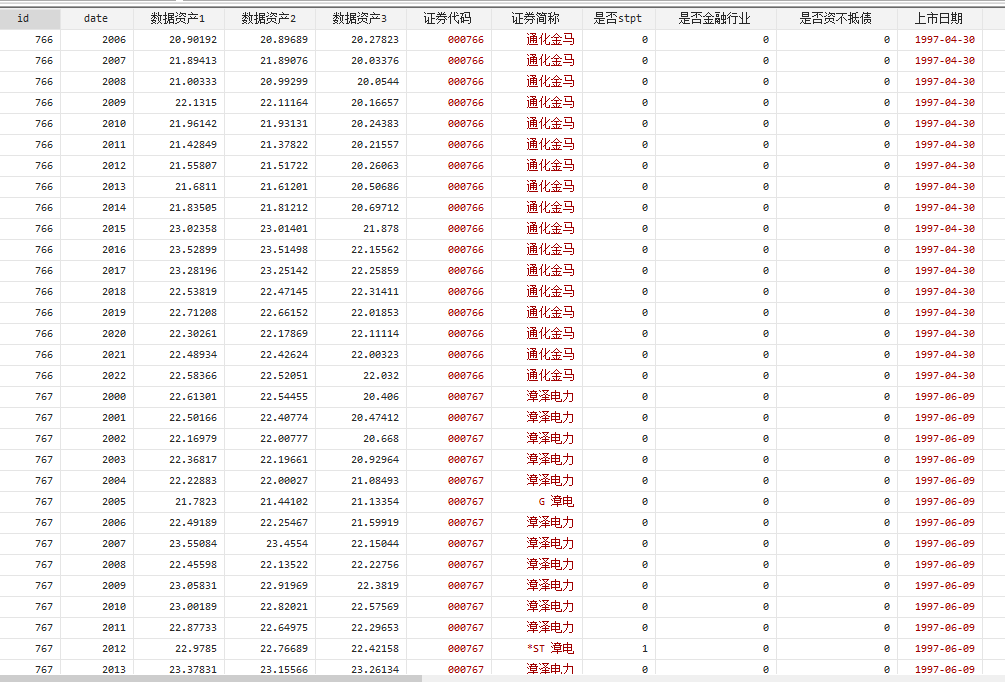Viewport: 1005px width, 682px height.
Task: Click the 是否金融行业 column header
Action: tap(714, 18)
